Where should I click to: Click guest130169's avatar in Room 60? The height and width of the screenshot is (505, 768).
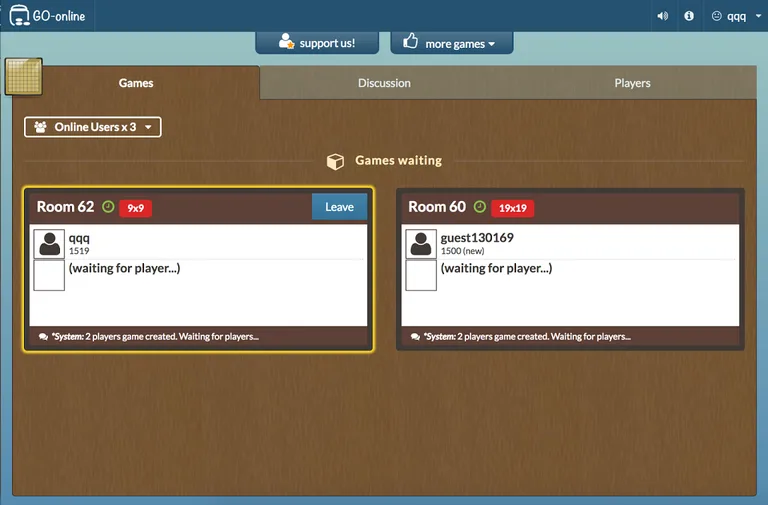(421, 244)
